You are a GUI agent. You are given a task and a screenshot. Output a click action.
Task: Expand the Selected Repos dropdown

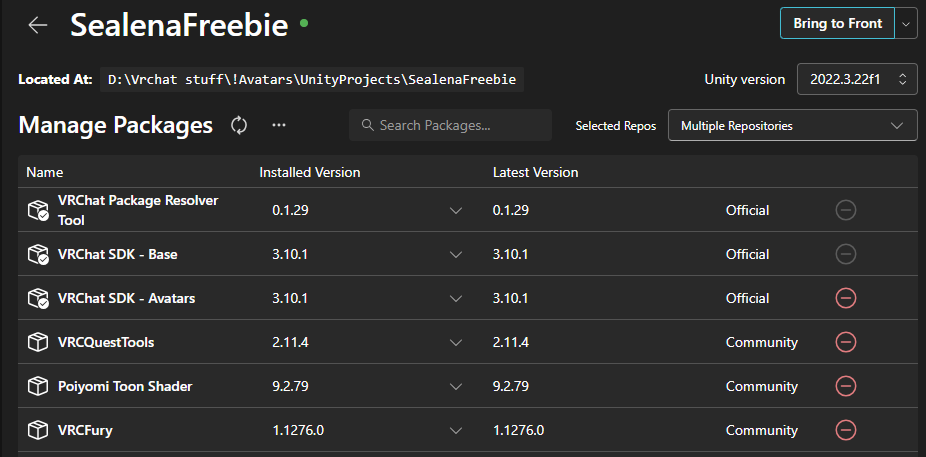pos(792,126)
